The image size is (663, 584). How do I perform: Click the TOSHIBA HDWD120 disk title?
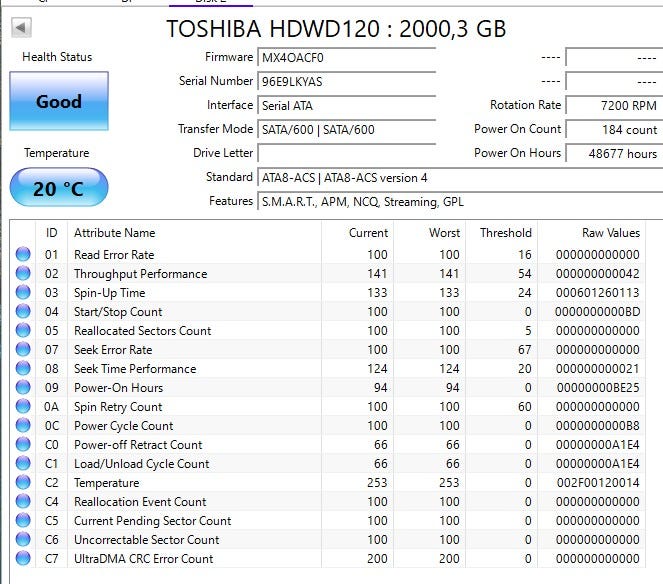point(336,29)
